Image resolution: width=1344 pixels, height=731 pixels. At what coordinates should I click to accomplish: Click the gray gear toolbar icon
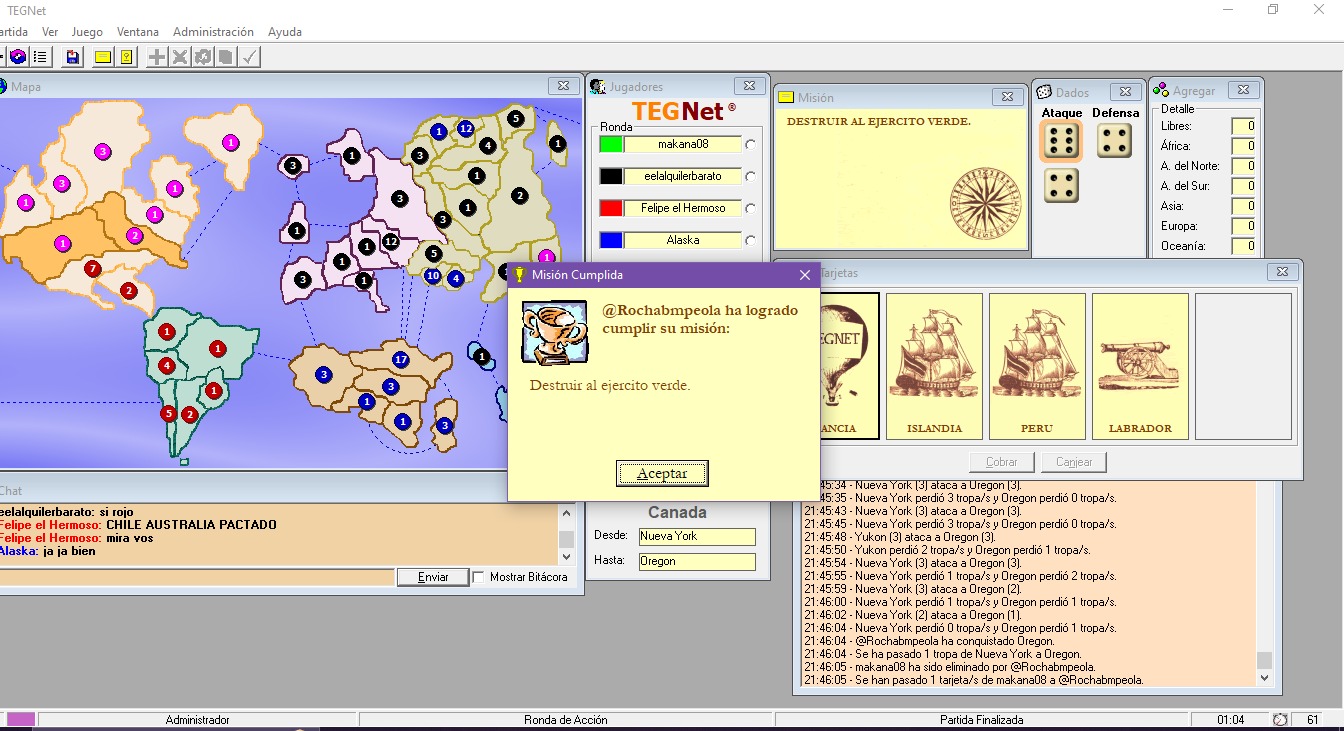[203, 57]
